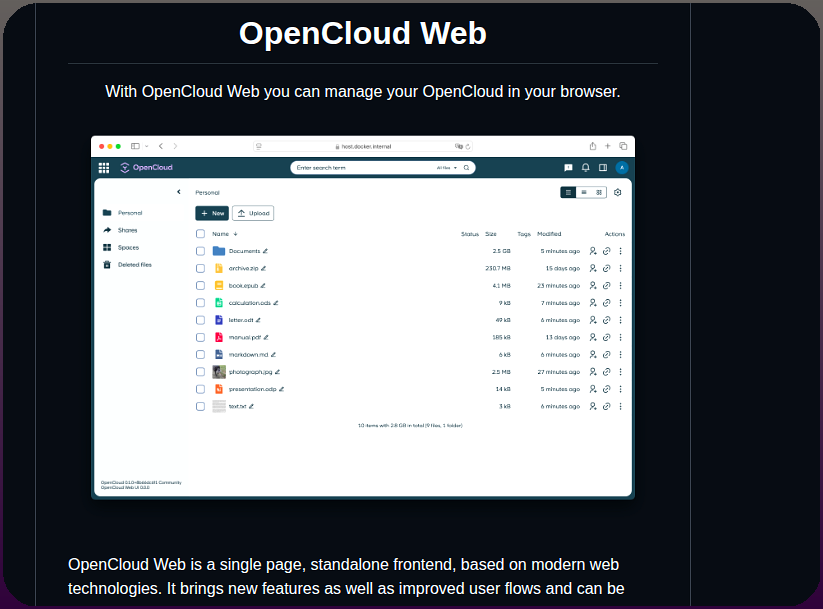Viewport: 823px width, 609px height.
Task: Sort by Name column arrow
Action: [236, 234]
